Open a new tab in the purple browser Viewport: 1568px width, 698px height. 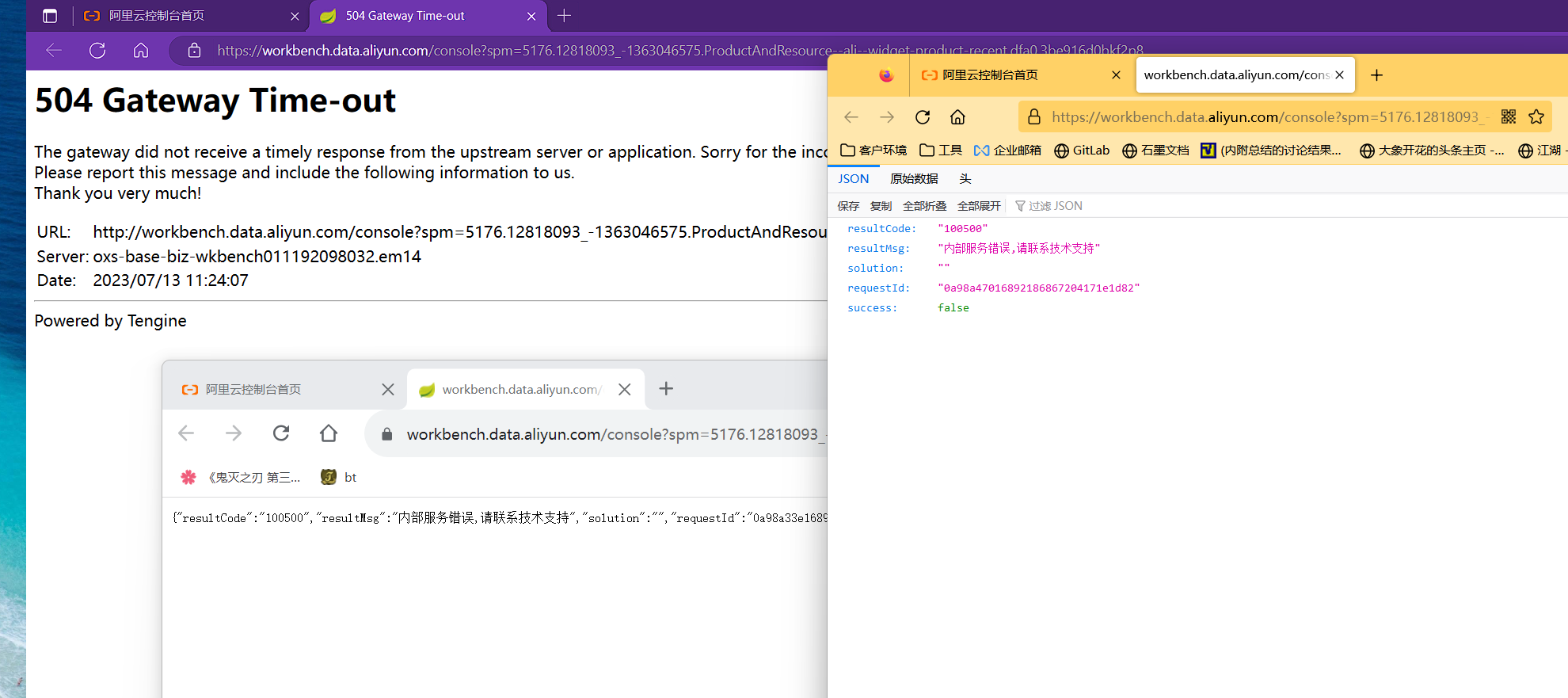(564, 16)
